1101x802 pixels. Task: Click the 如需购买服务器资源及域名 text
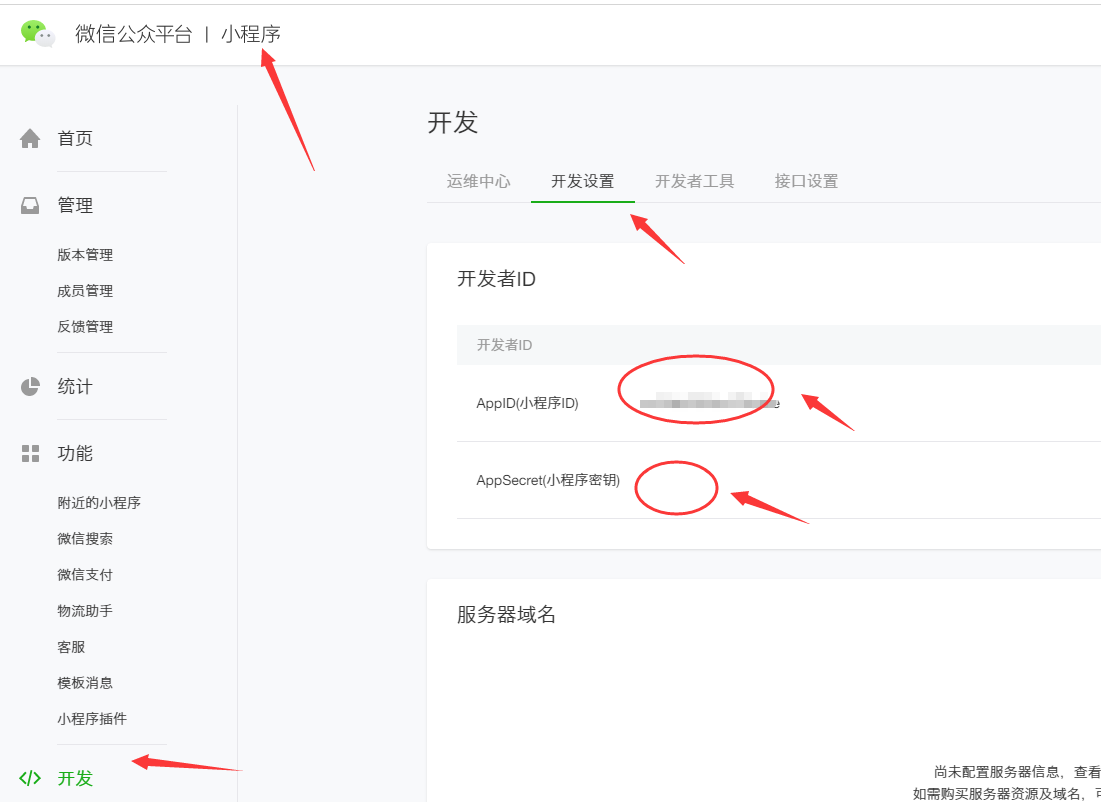click(x=997, y=794)
